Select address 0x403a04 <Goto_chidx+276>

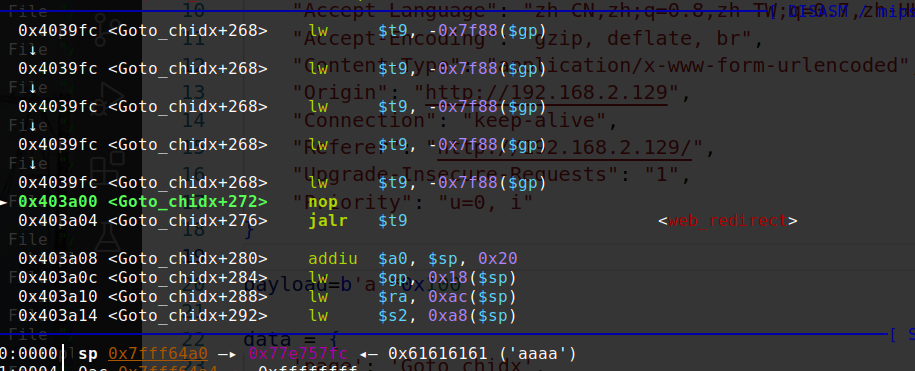[143, 221]
